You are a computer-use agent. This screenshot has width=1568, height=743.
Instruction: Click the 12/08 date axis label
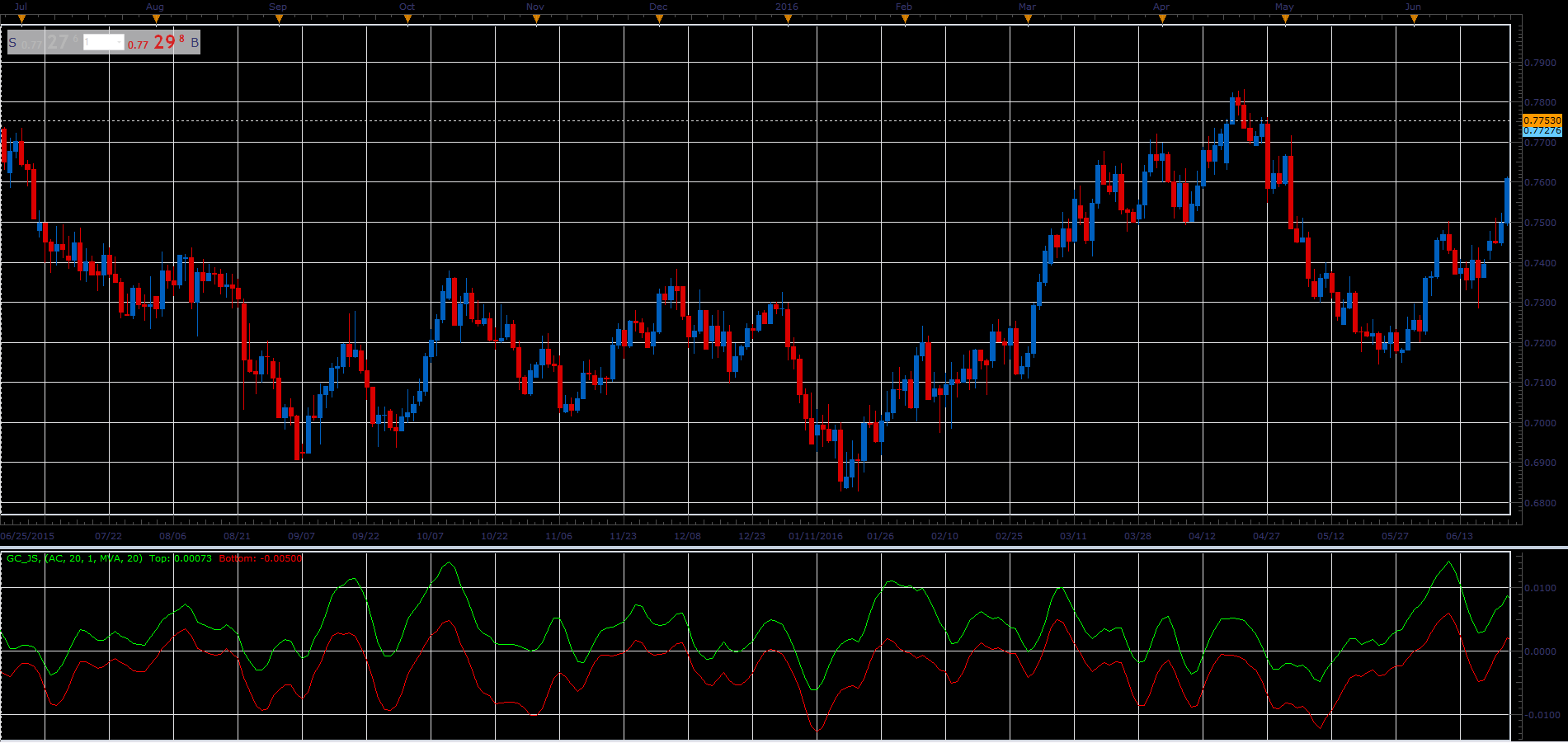(688, 536)
